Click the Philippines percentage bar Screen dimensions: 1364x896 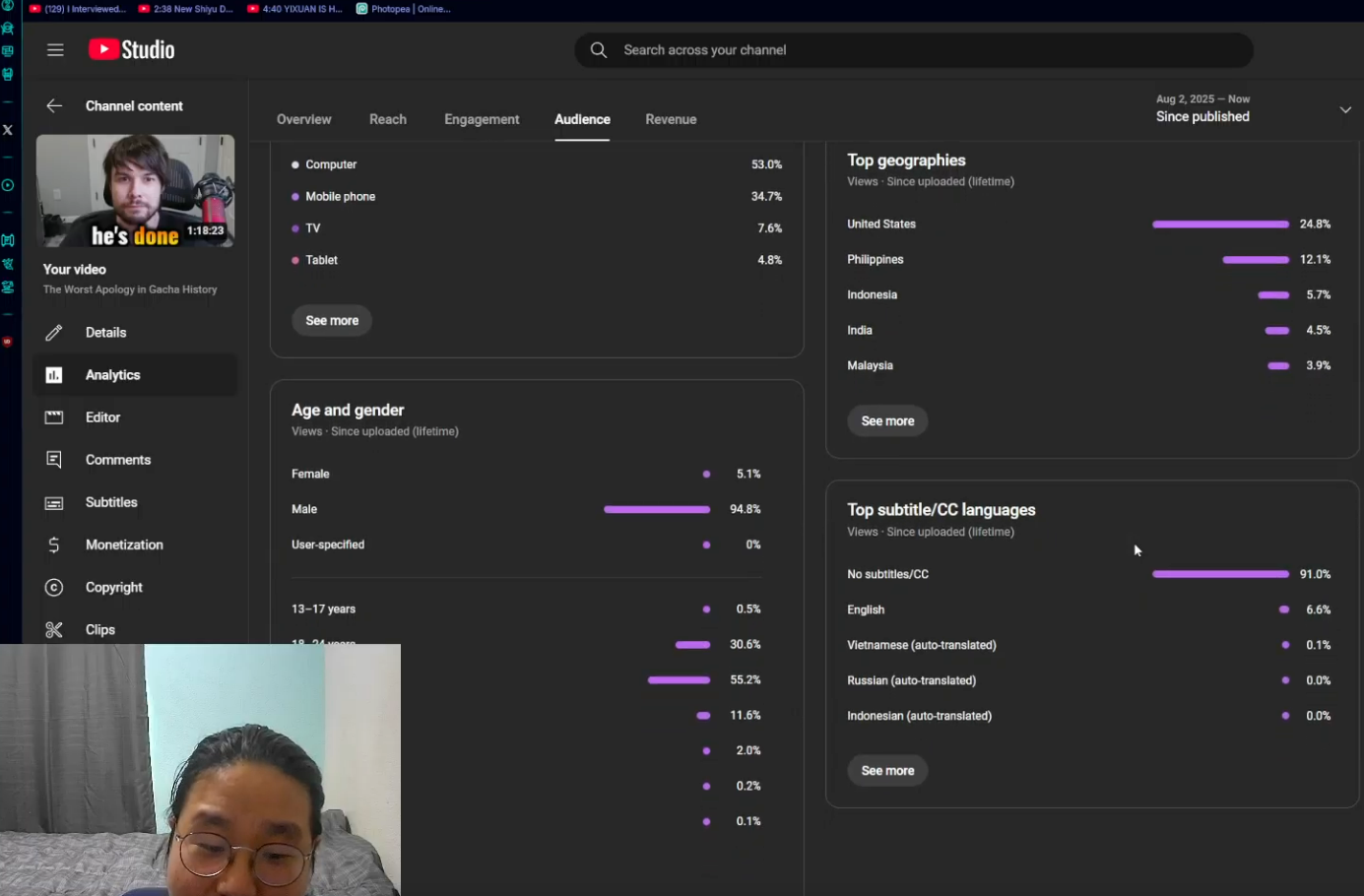click(1256, 260)
